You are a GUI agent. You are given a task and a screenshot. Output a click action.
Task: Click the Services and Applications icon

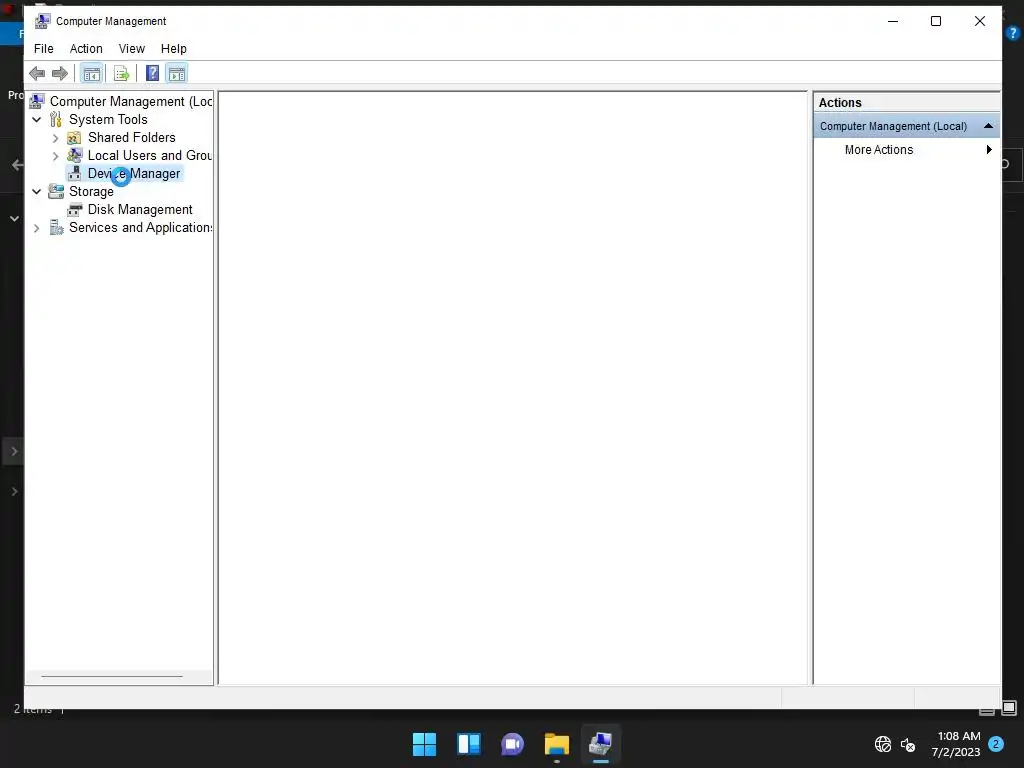tap(56, 227)
